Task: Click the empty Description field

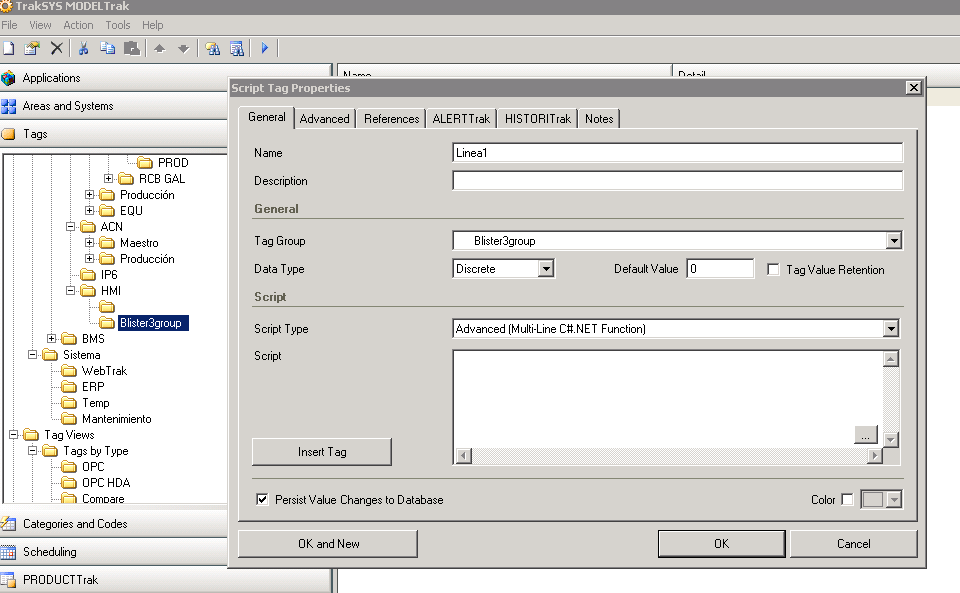Action: click(677, 181)
